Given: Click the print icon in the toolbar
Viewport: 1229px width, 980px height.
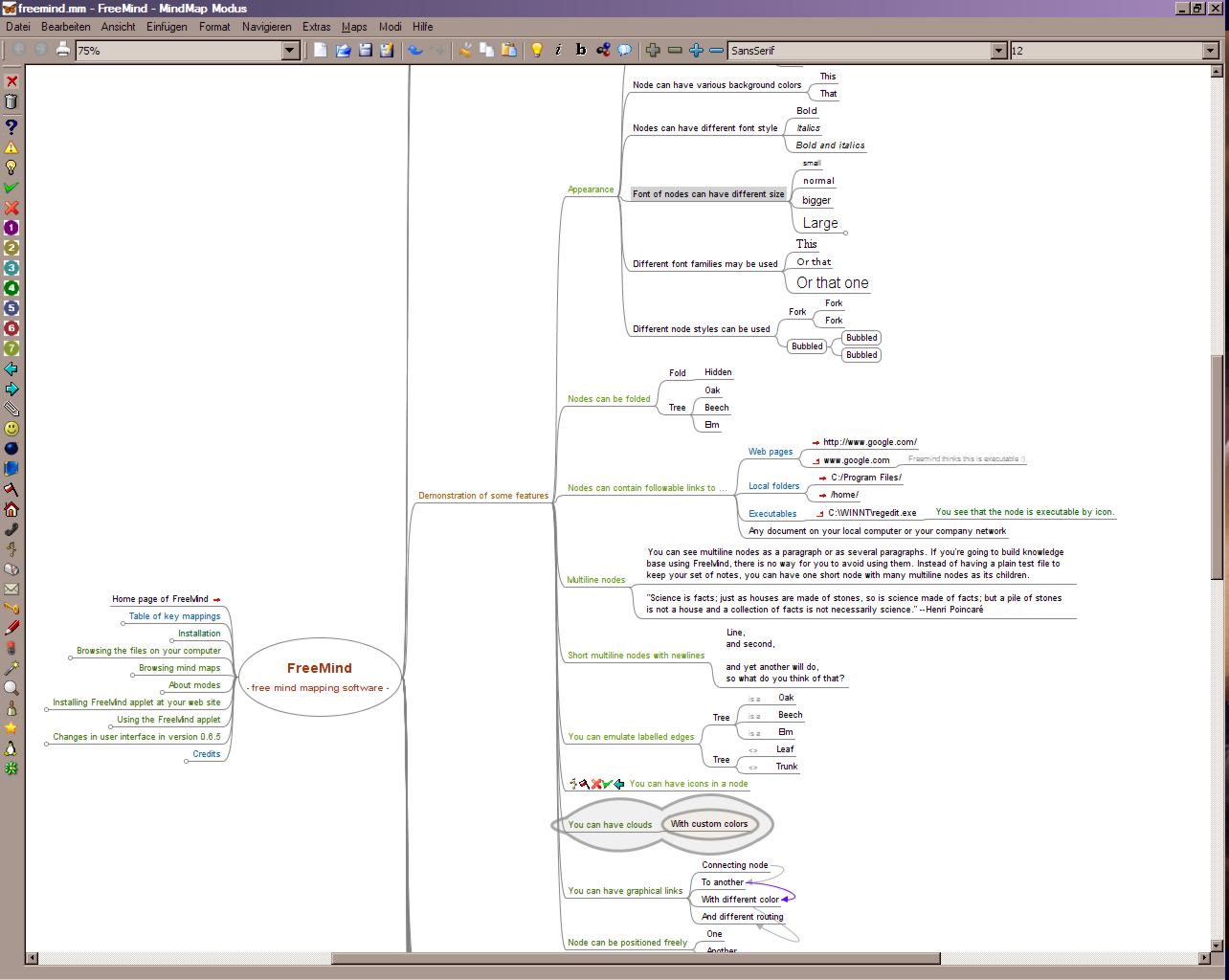Looking at the screenshot, I should point(62,50).
